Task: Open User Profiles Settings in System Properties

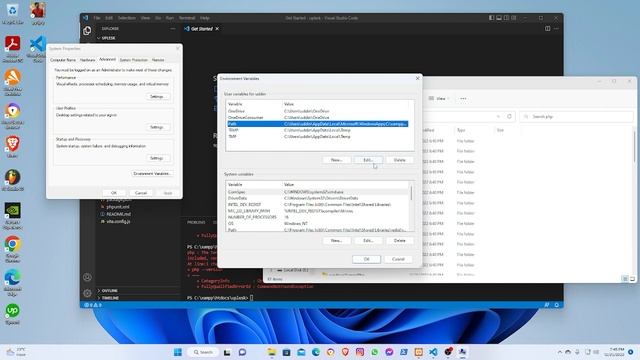Action: tap(157, 127)
